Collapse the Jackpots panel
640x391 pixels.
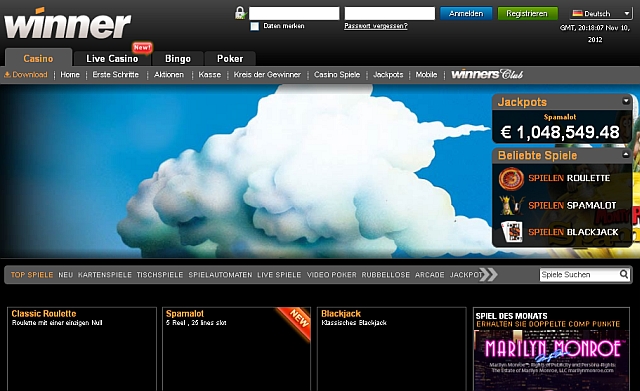(626, 101)
